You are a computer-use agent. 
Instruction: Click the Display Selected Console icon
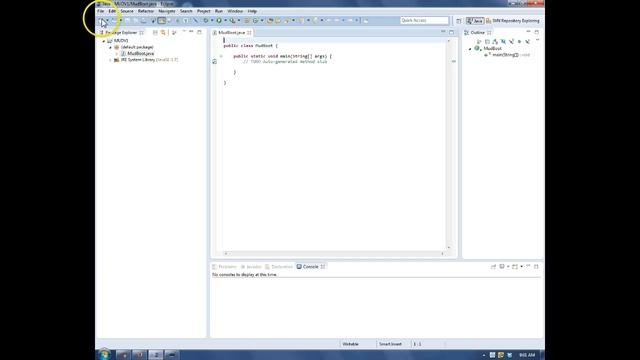(502, 267)
